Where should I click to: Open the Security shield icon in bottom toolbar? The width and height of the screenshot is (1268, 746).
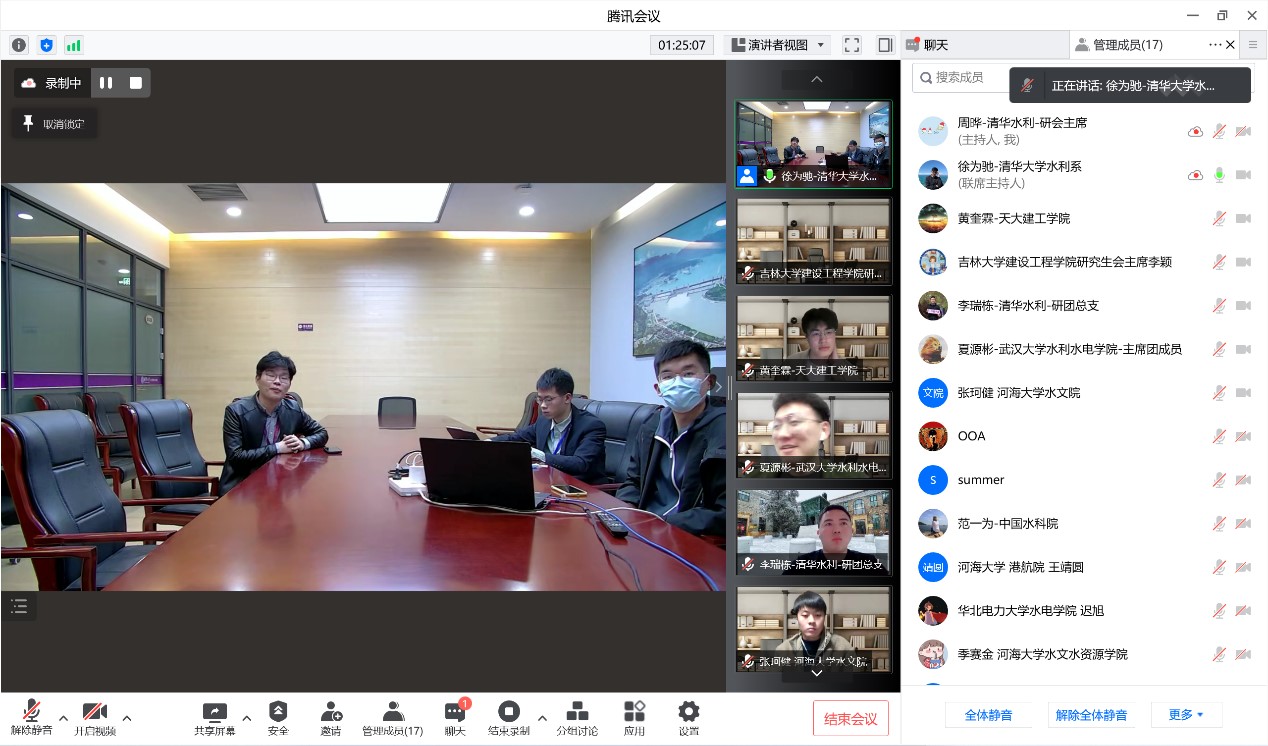coord(278,716)
